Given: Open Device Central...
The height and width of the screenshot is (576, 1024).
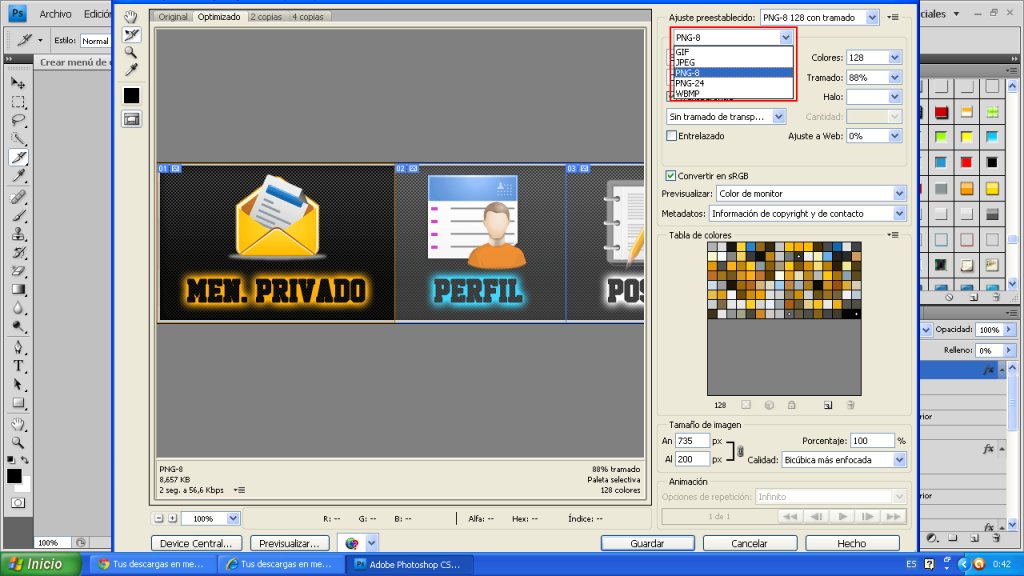Looking at the screenshot, I should click(197, 543).
